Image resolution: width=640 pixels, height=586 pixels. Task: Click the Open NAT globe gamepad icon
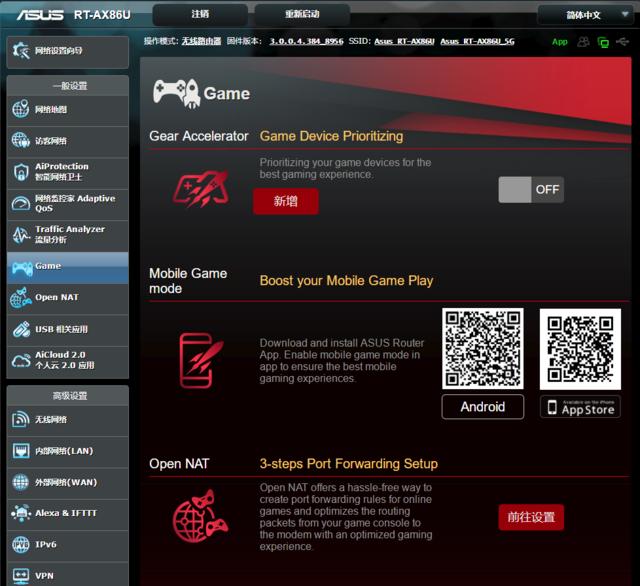200,516
